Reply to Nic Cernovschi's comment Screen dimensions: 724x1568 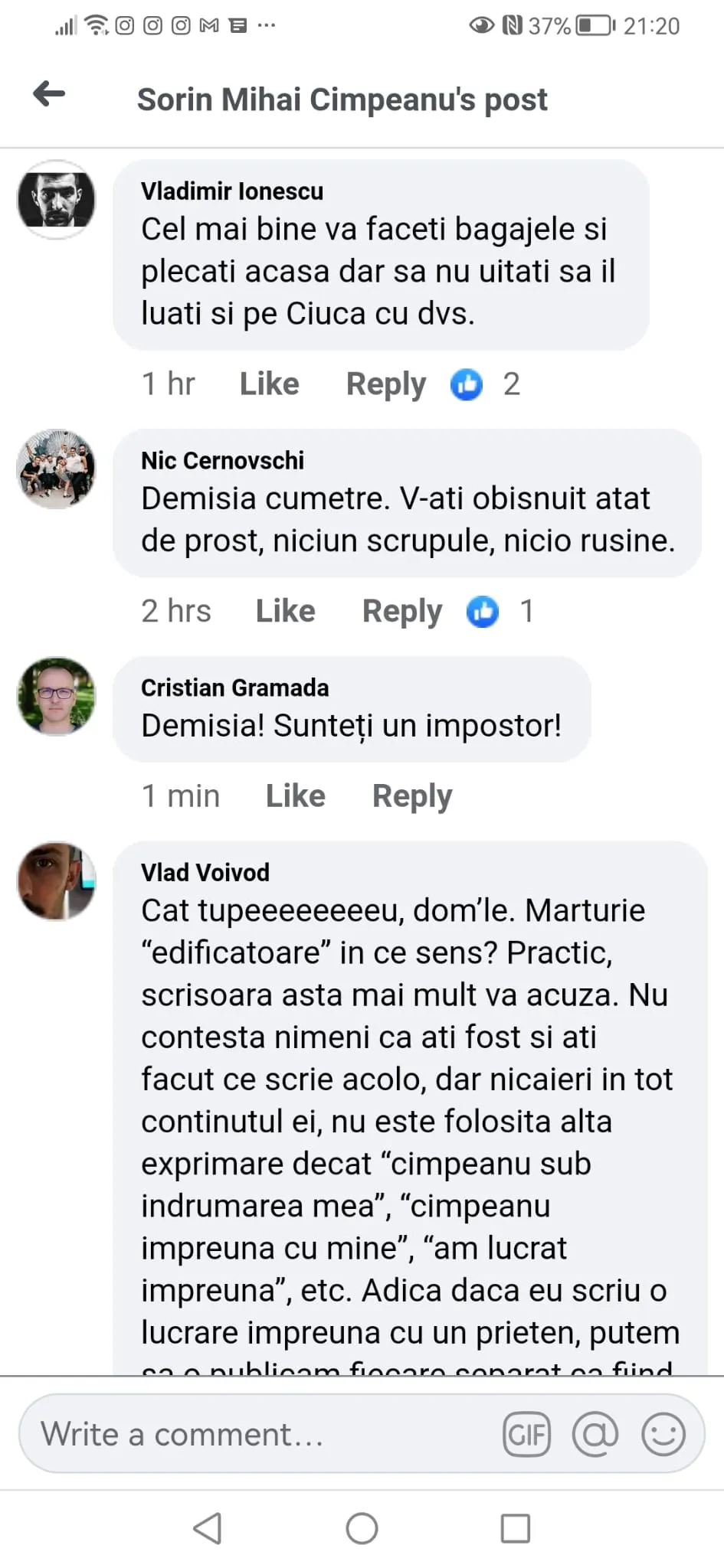[x=401, y=612]
